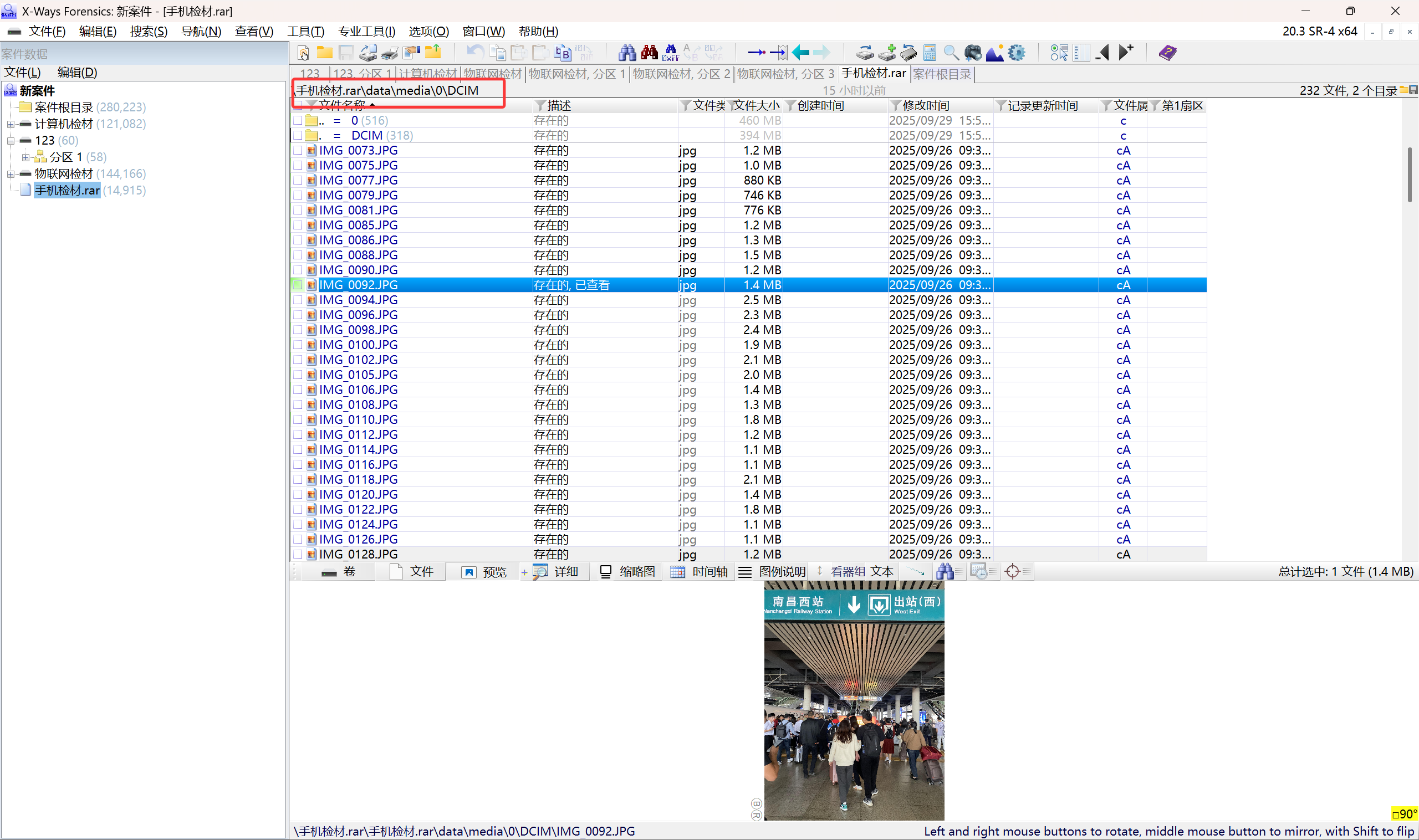Tick the checkbox beside IMG_0126.JPG
This screenshot has height=840, width=1419.
click(x=298, y=540)
